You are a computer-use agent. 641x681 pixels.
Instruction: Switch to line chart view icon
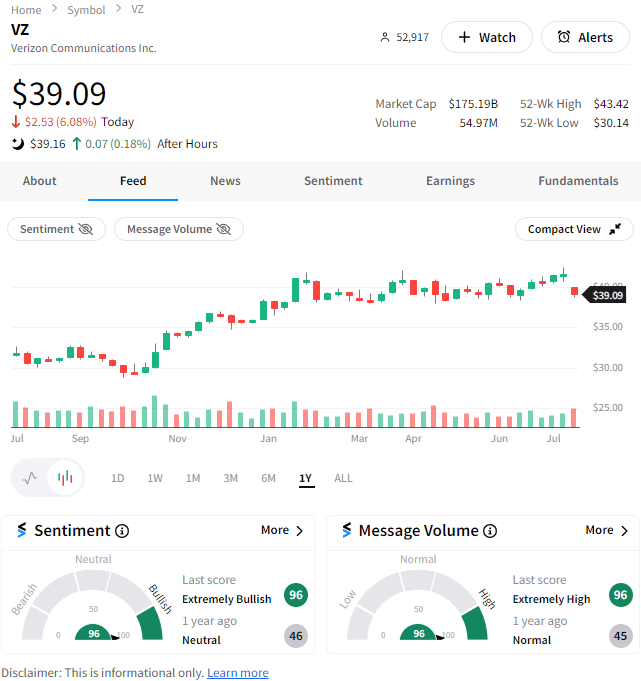[x=30, y=478]
